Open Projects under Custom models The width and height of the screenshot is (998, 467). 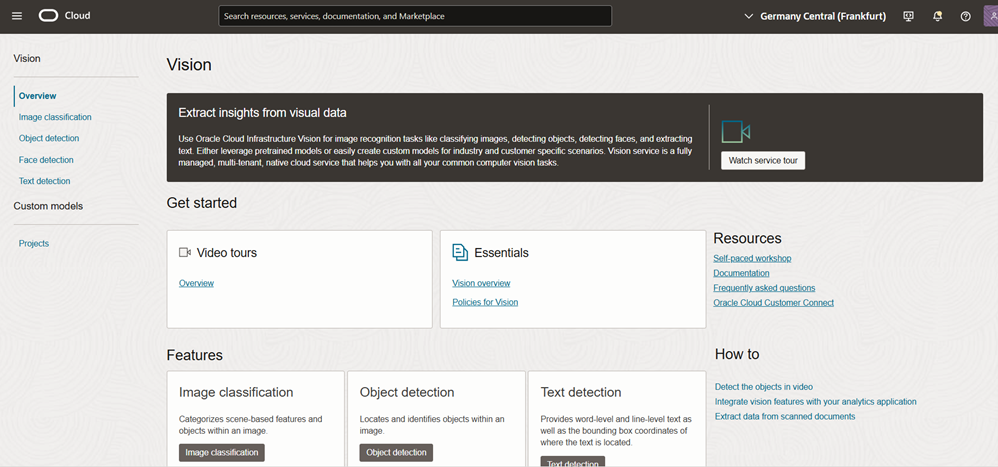point(34,243)
